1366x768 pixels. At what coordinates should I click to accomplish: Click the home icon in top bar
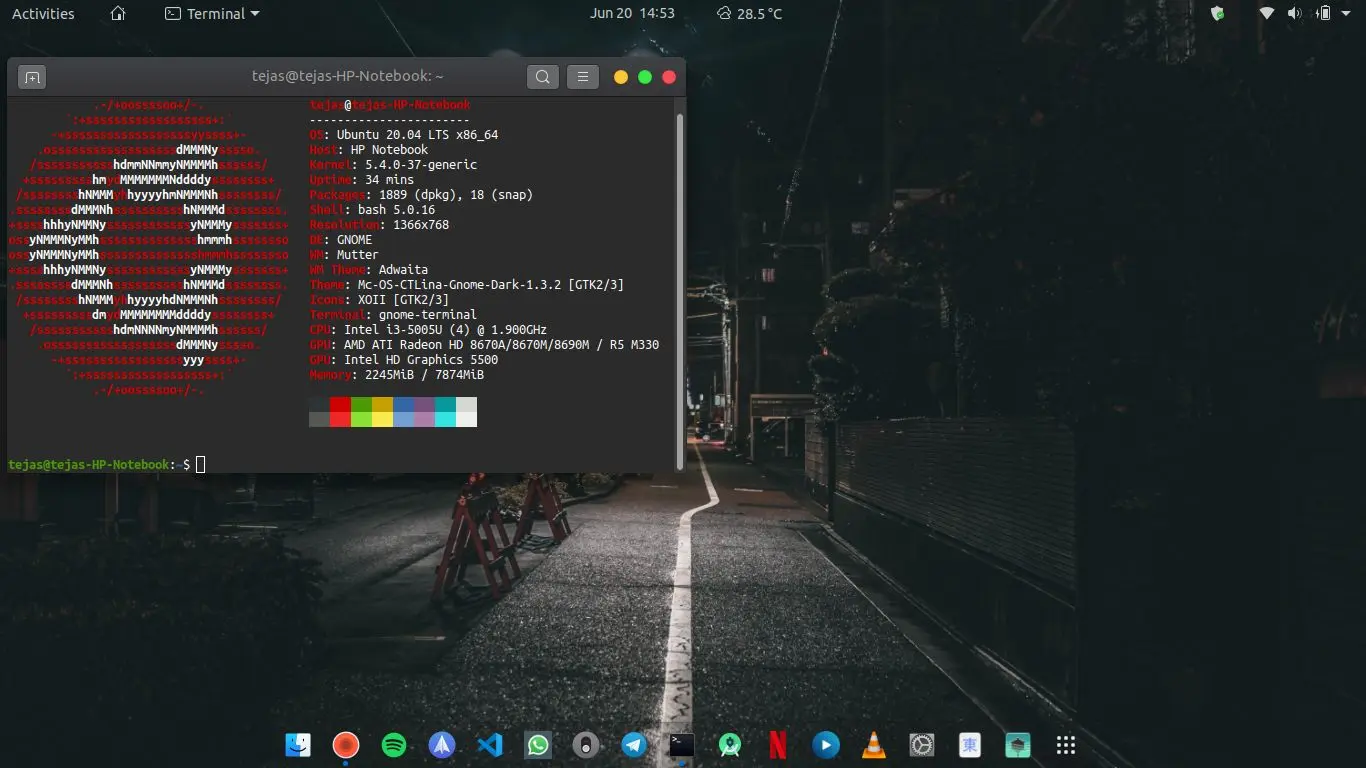pos(118,14)
